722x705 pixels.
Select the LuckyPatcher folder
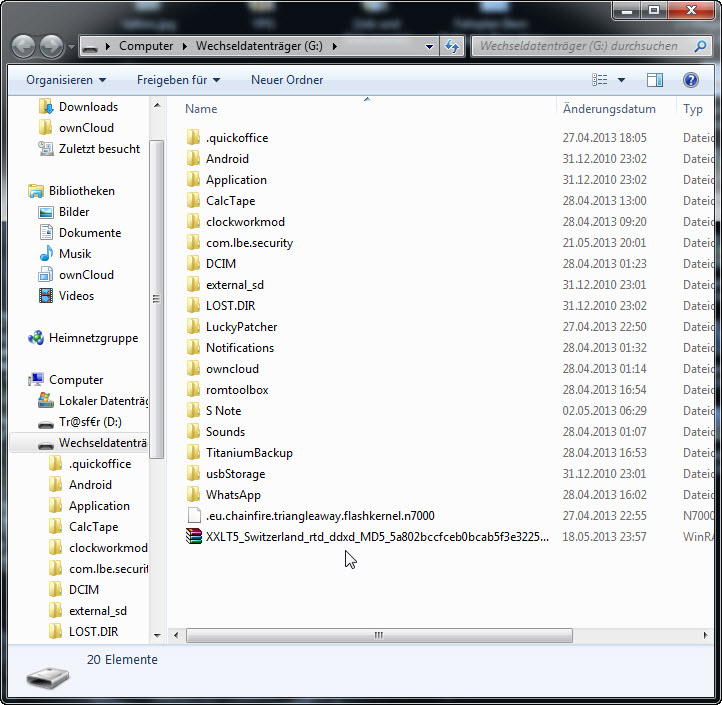tap(241, 327)
